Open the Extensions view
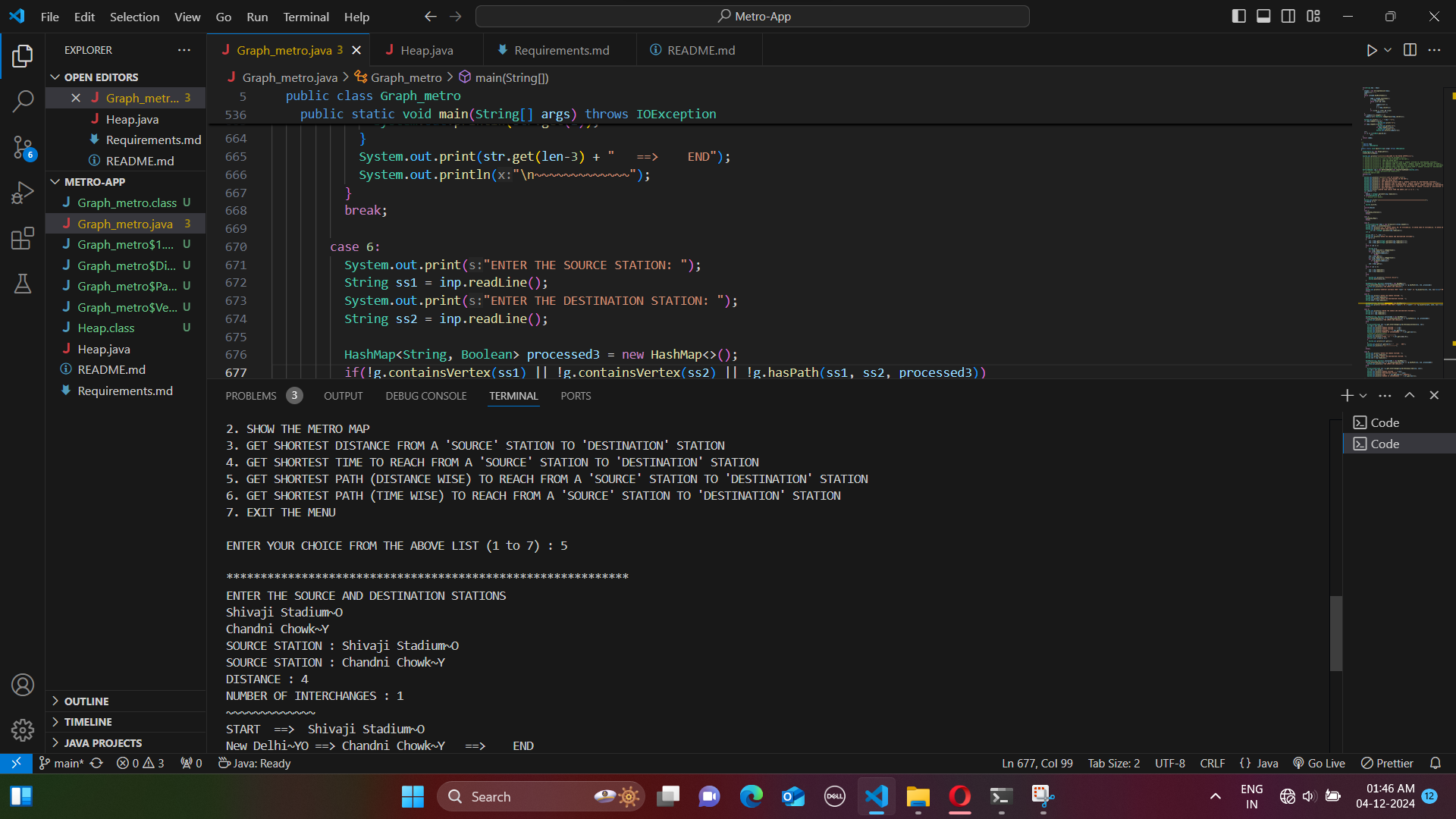Image resolution: width=1456 pixels, height=819 pixels. pyautogui.click(x=23, y=238)
